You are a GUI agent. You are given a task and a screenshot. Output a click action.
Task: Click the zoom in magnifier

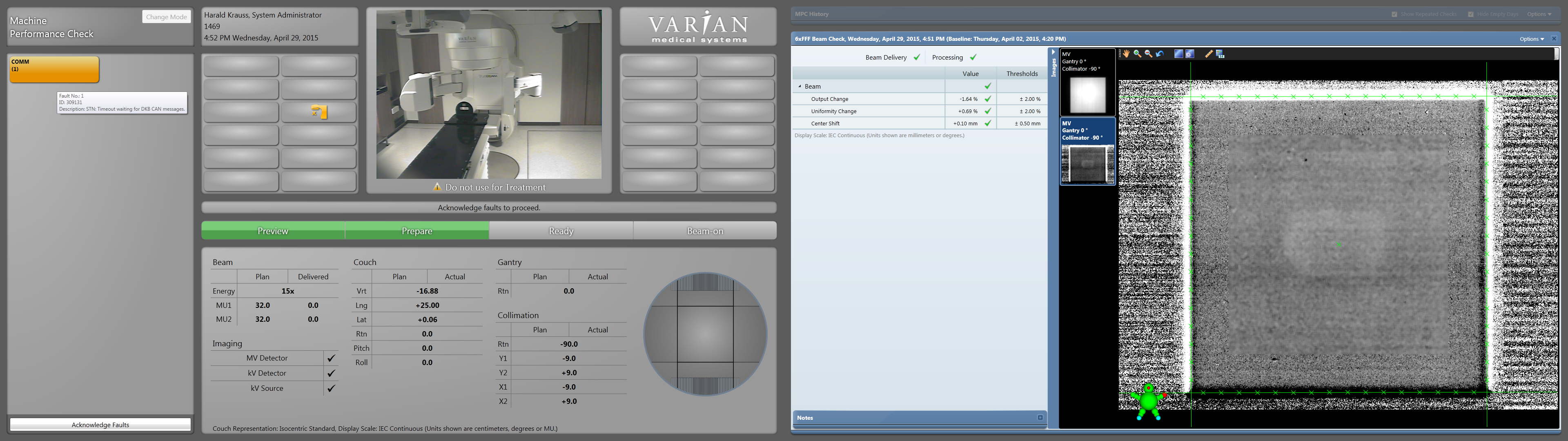tap(1137, 53)
